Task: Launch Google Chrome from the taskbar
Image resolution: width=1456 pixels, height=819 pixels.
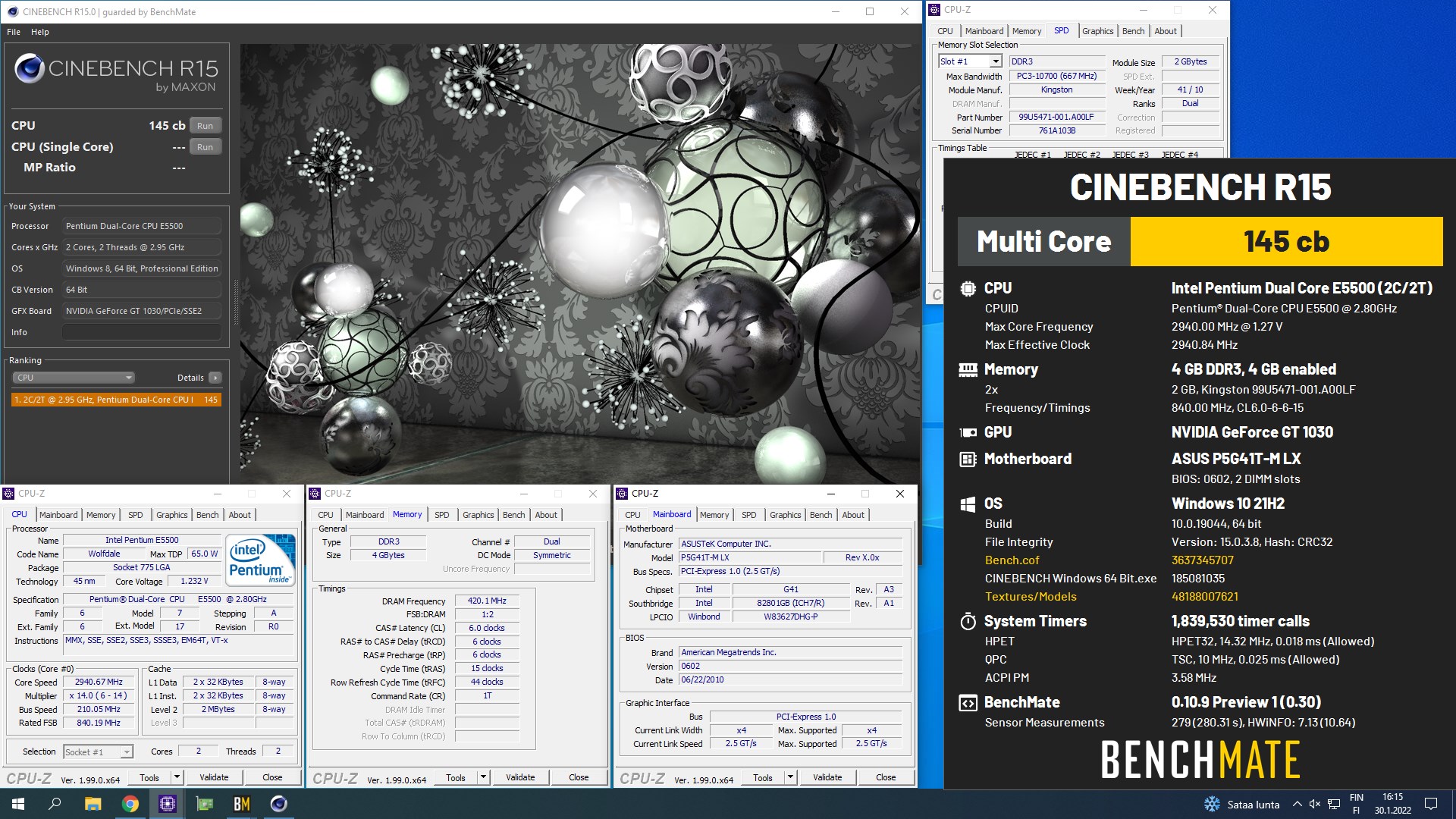Action: pos(130,804)
